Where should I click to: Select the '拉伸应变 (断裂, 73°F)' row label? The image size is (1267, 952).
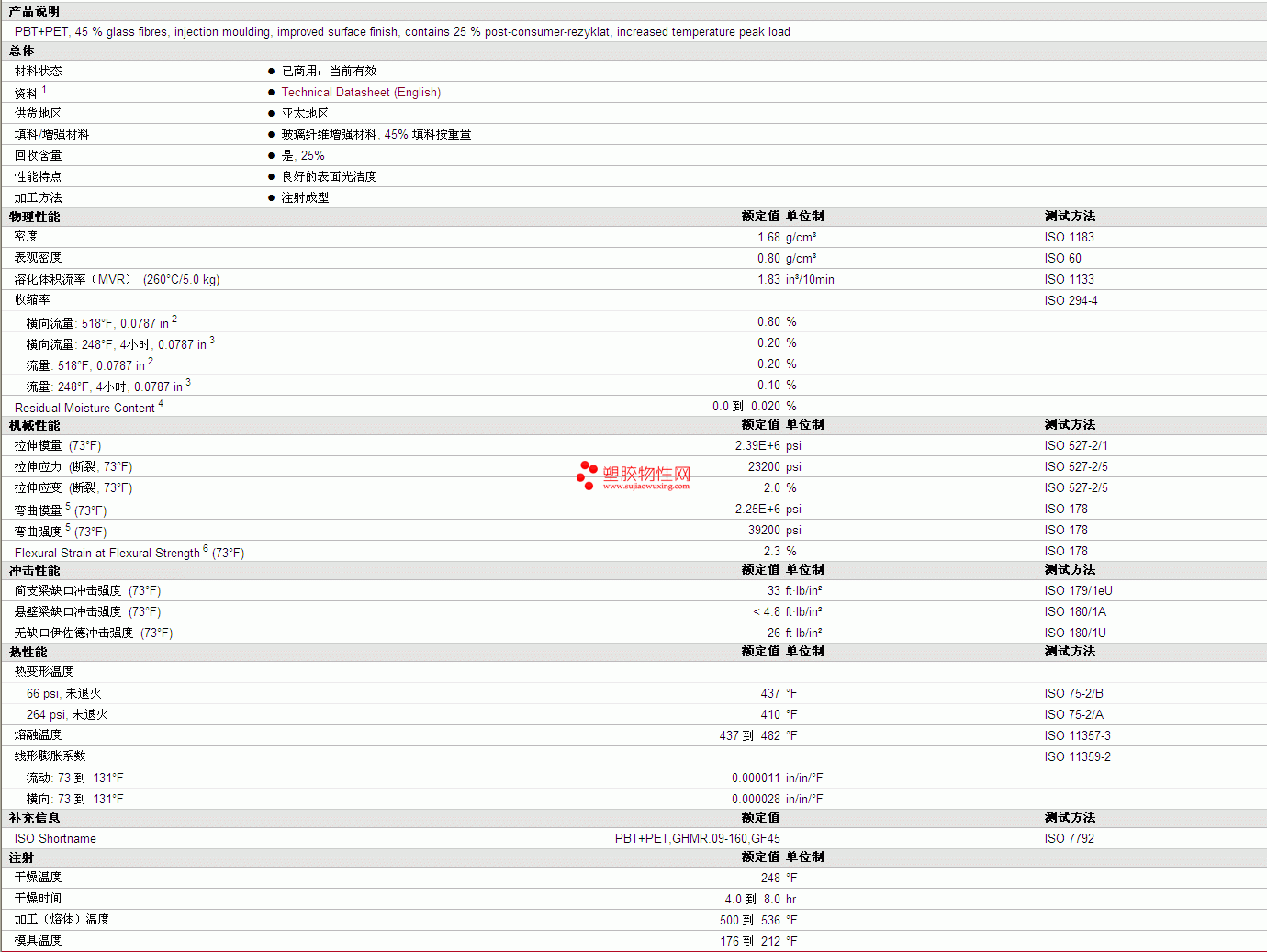[x=73, y=488]
